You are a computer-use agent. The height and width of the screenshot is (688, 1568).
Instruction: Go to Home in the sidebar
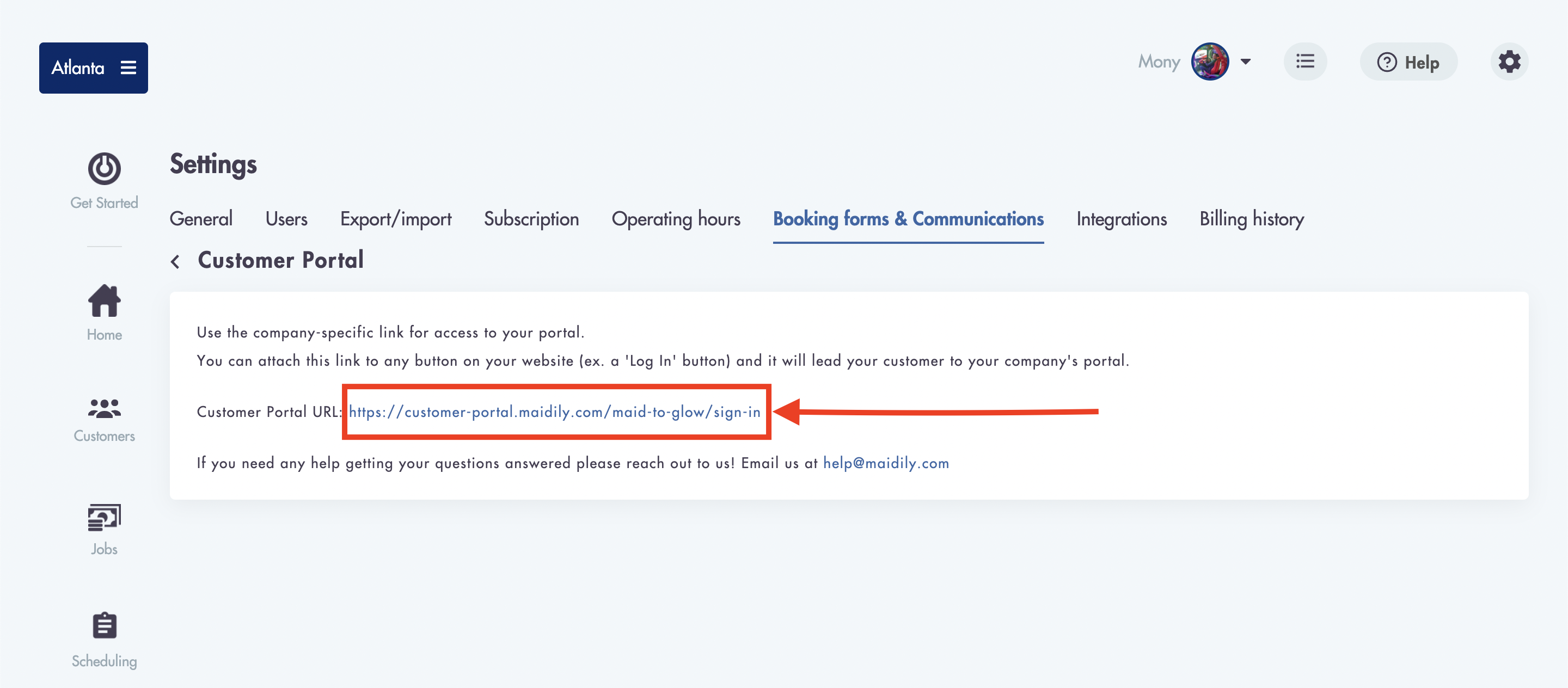click(104, 312)
